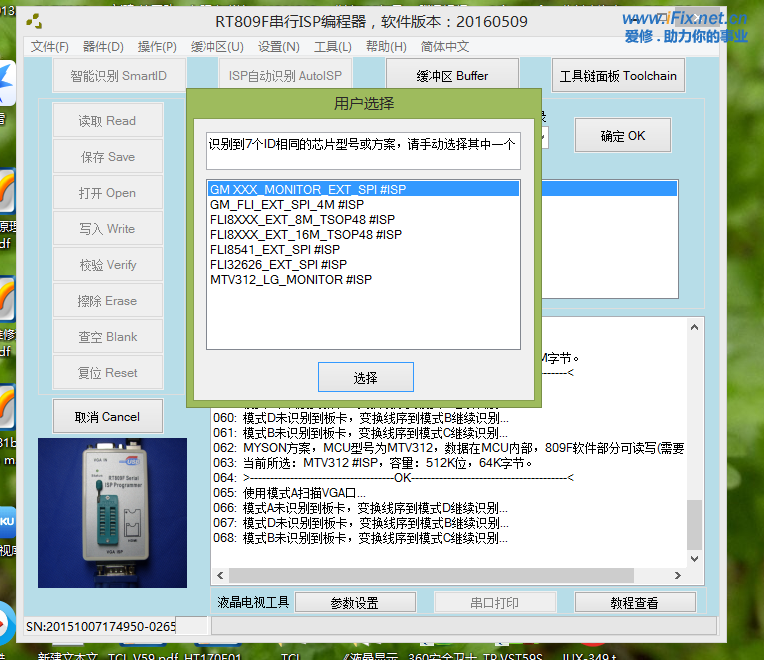Click log vertical scrollbar thumb
The image size is (764, 660).
pos(694,525)
